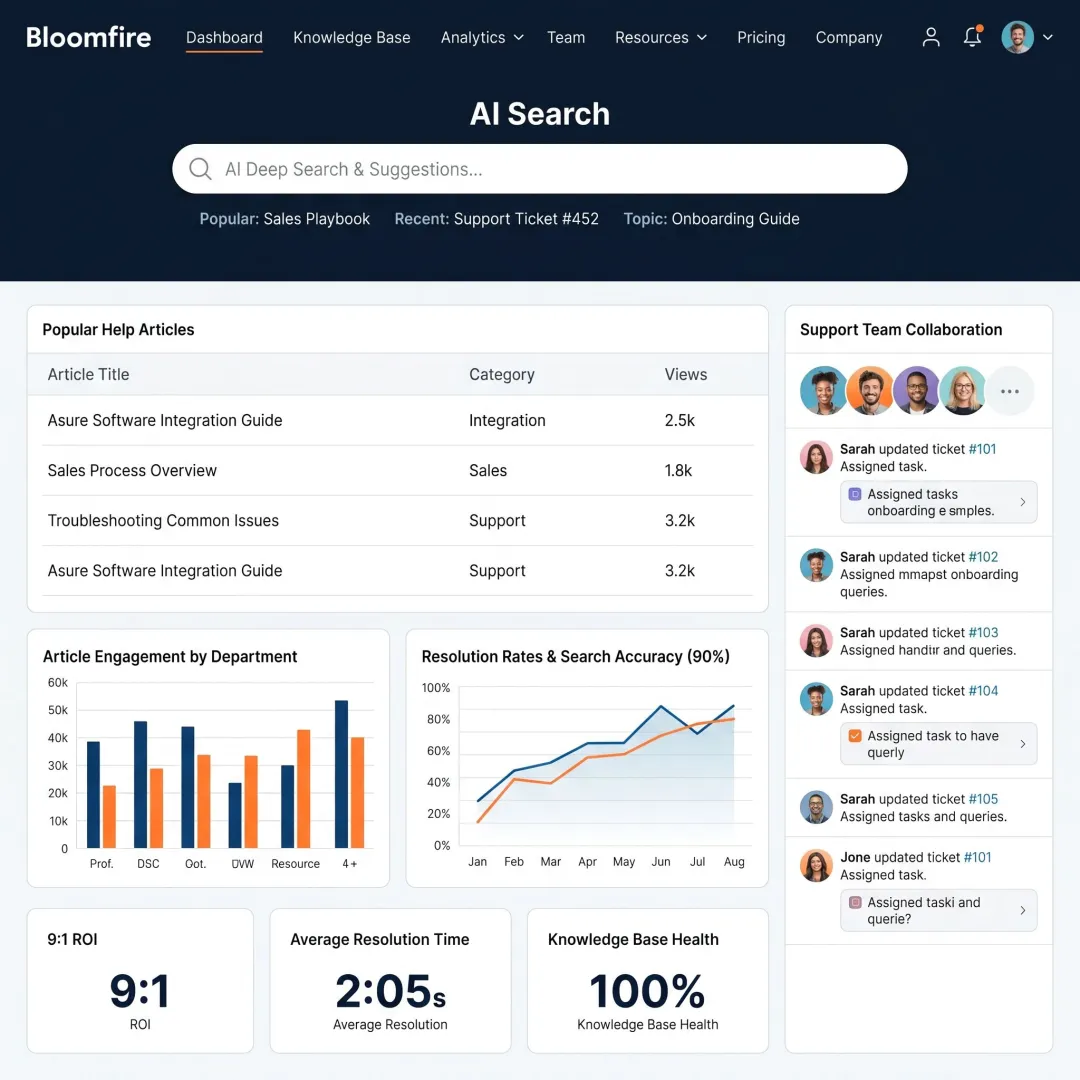Click tallest blue bar for 4+ department

click(x=341, y=774)
